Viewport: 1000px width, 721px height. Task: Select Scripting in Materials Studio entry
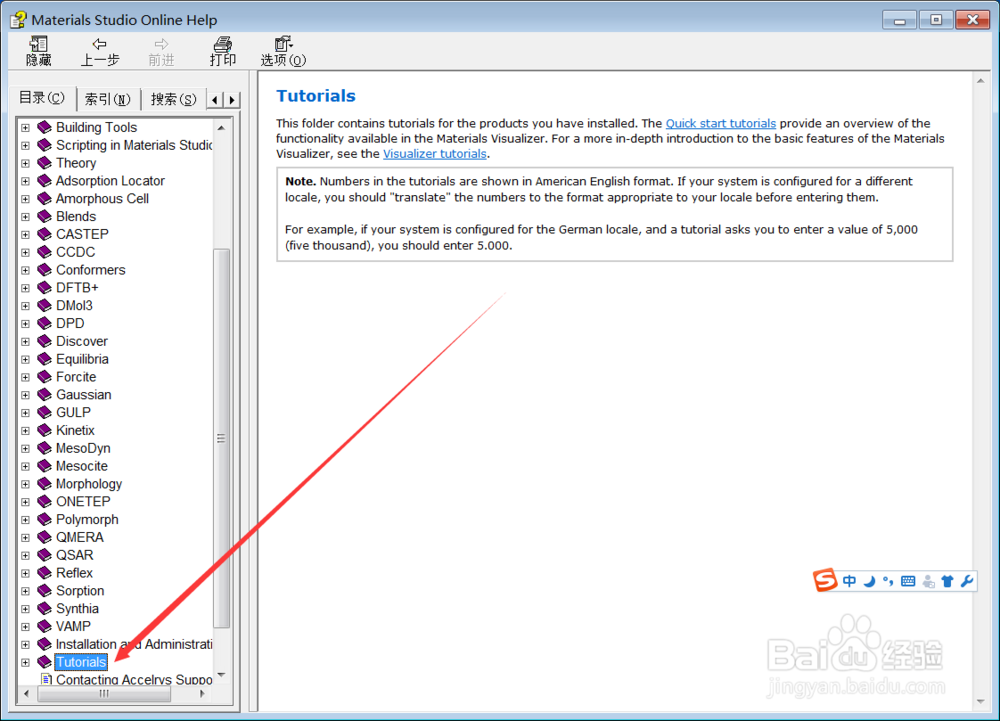click(x=134, y=145)
